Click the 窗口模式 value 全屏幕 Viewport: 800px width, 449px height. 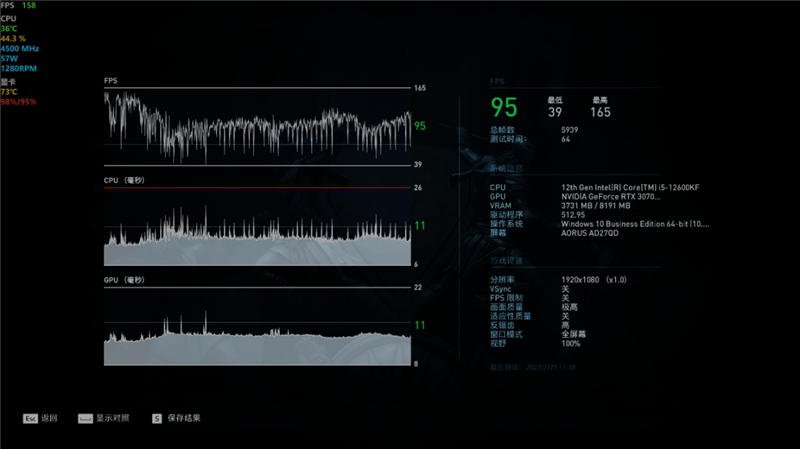[573, 334]
